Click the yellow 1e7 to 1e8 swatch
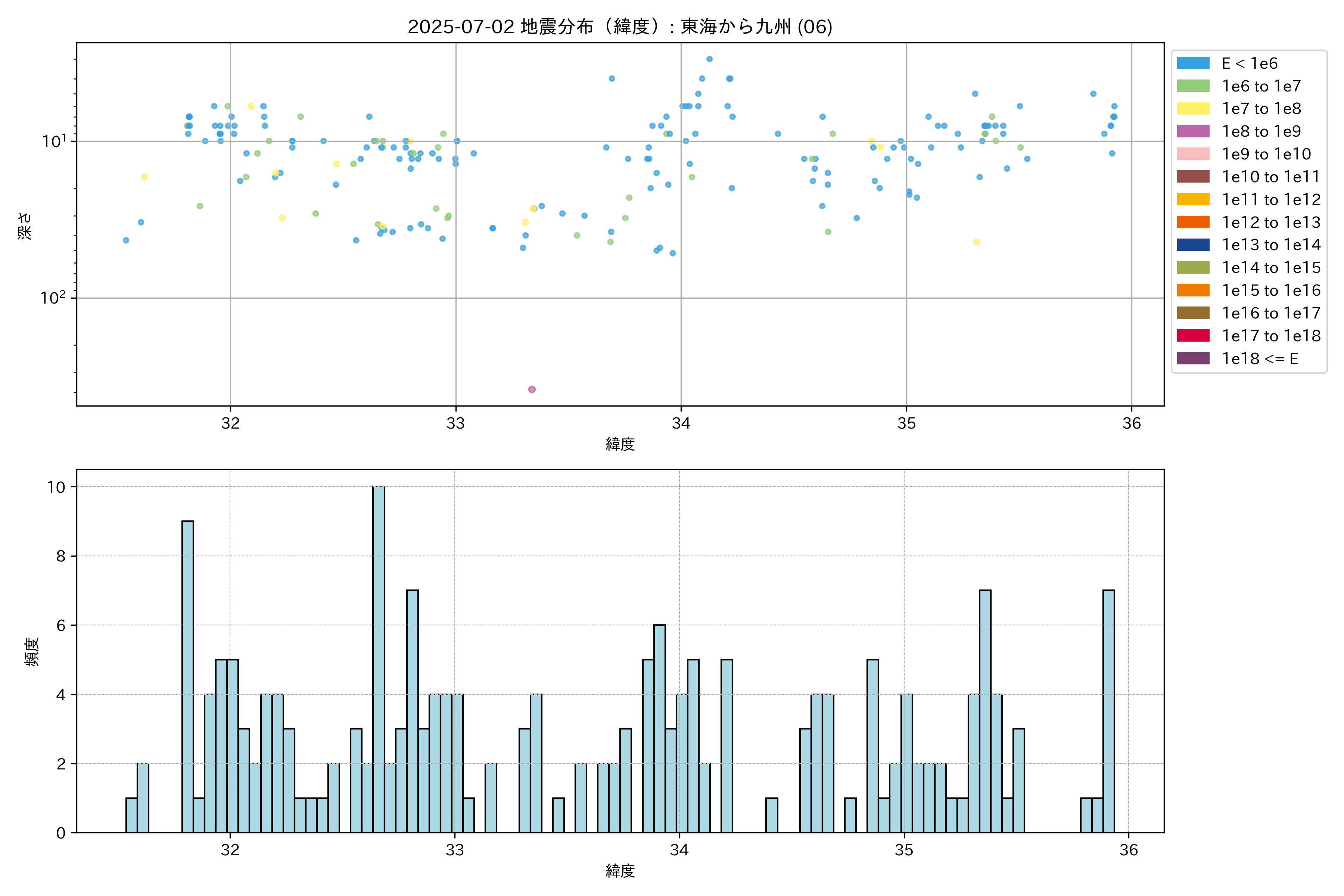 click(1192, 109)
